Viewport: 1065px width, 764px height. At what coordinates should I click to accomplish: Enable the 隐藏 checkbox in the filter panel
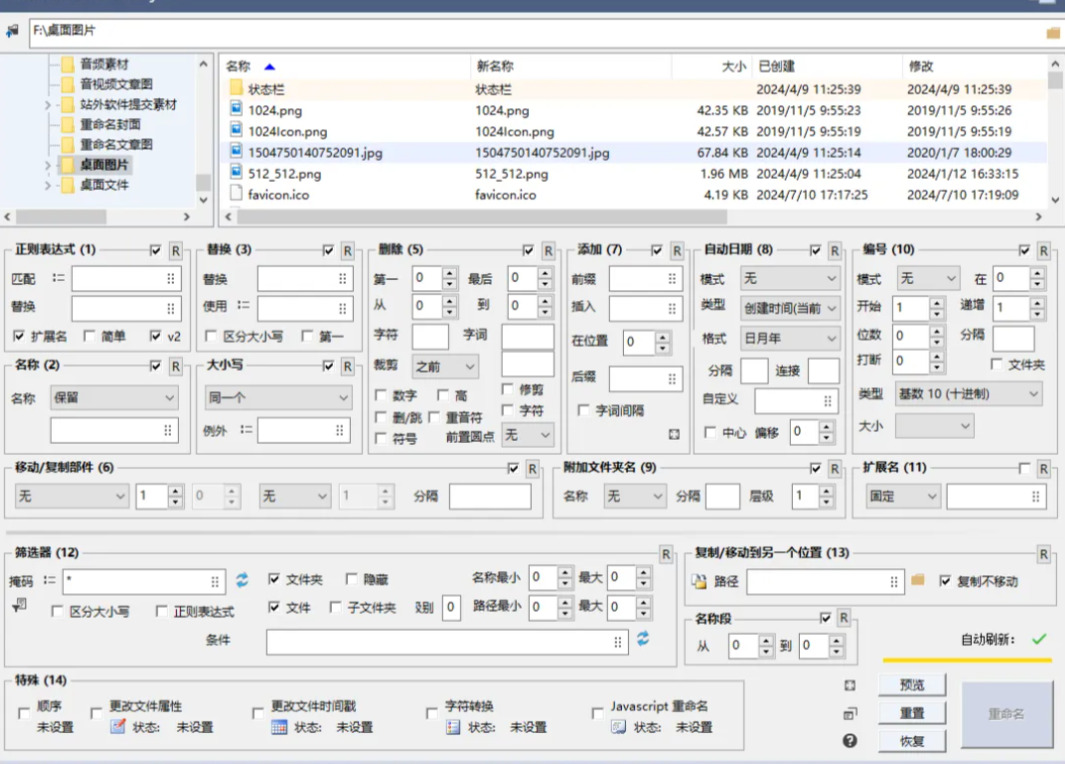(x=352, y=579)
